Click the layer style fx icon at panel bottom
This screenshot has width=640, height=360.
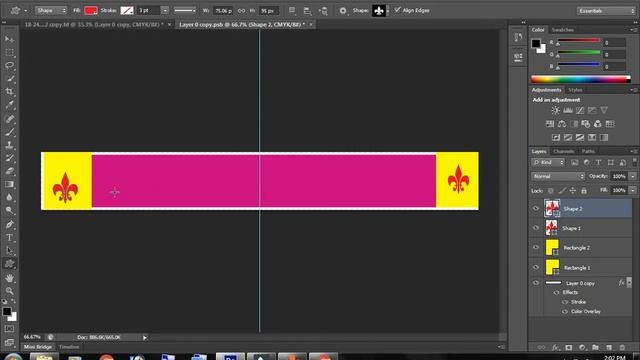tap(555, 347)
